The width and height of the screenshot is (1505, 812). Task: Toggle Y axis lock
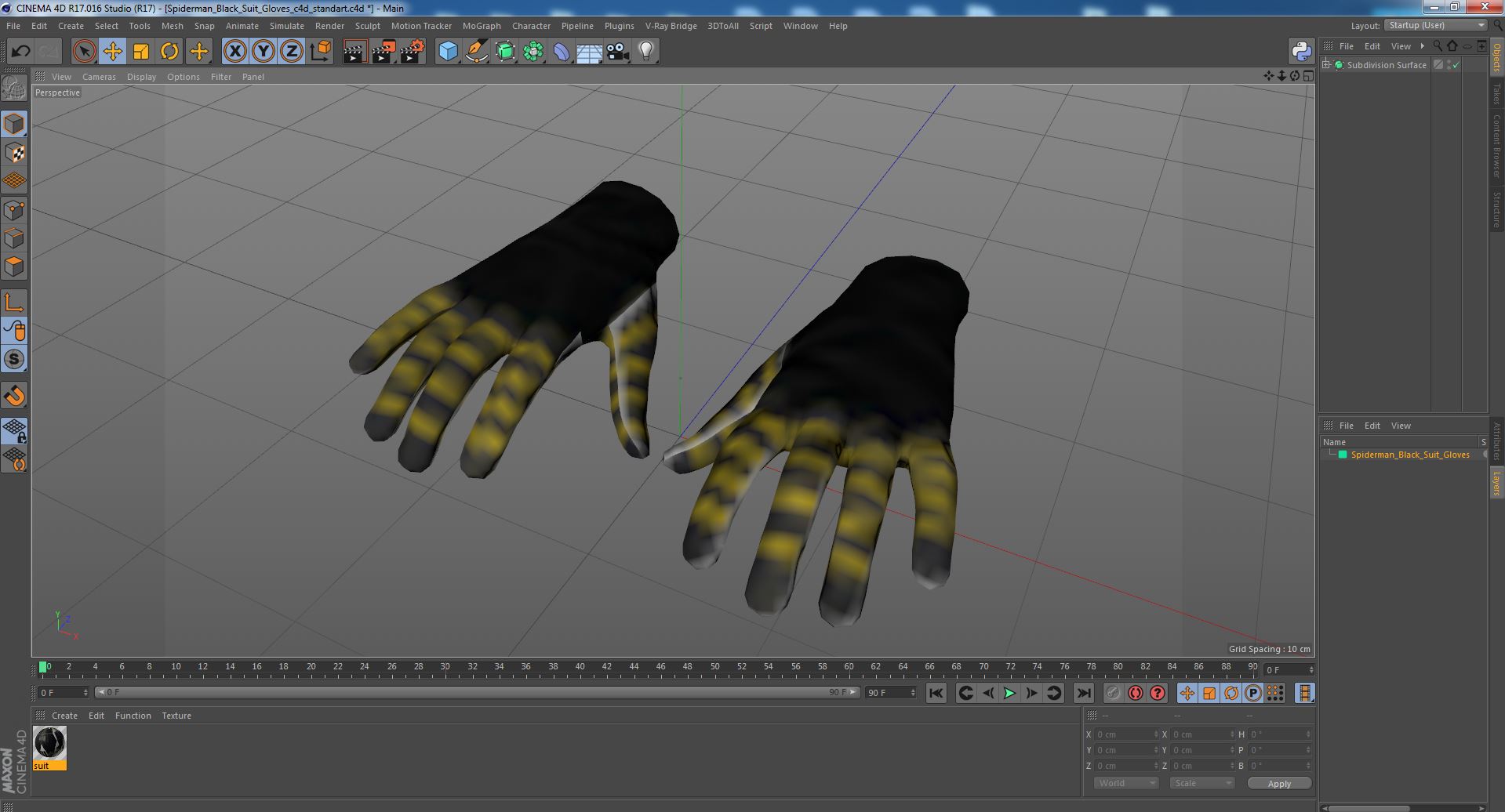[x=264, y=52]
